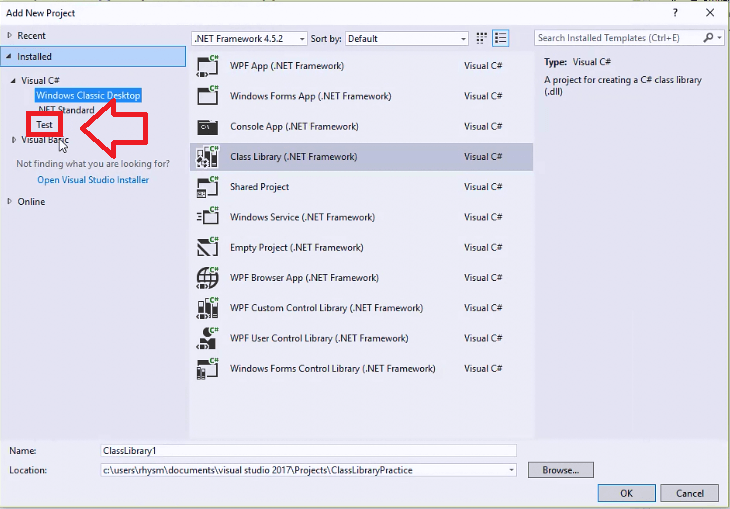Select the Test category under Visual C#
This screenshot has height=509, width=730.
44,125
